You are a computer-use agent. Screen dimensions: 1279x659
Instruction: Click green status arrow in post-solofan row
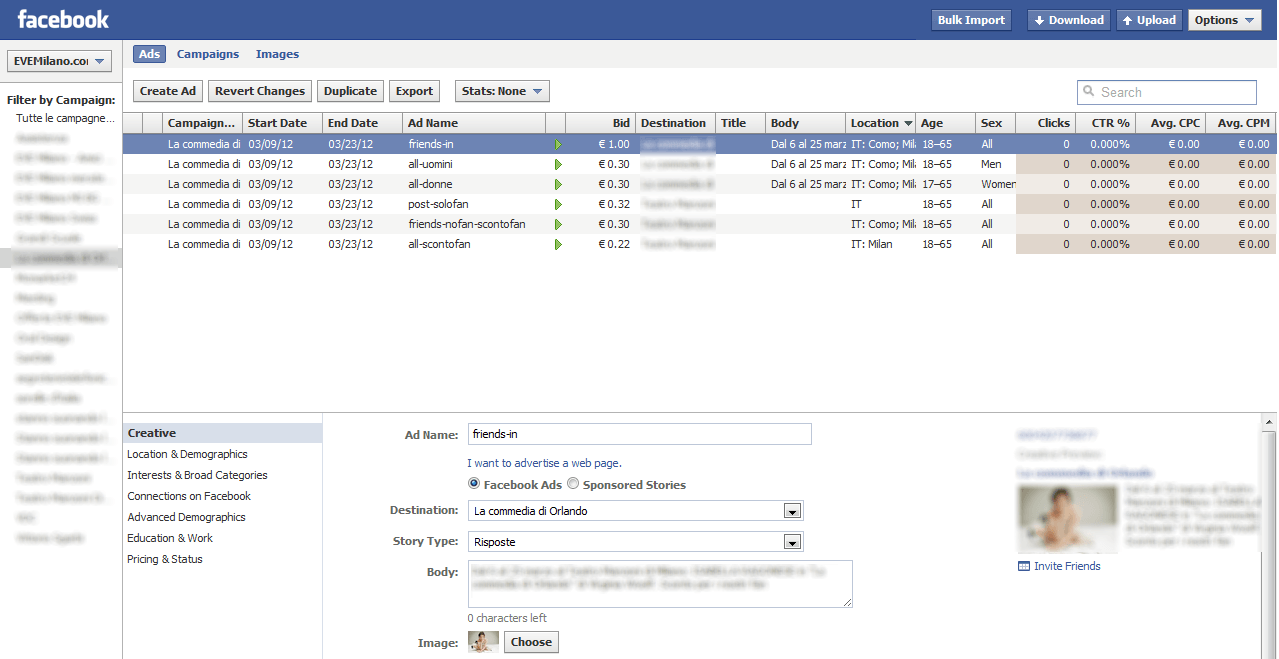[x=558, y=205]
